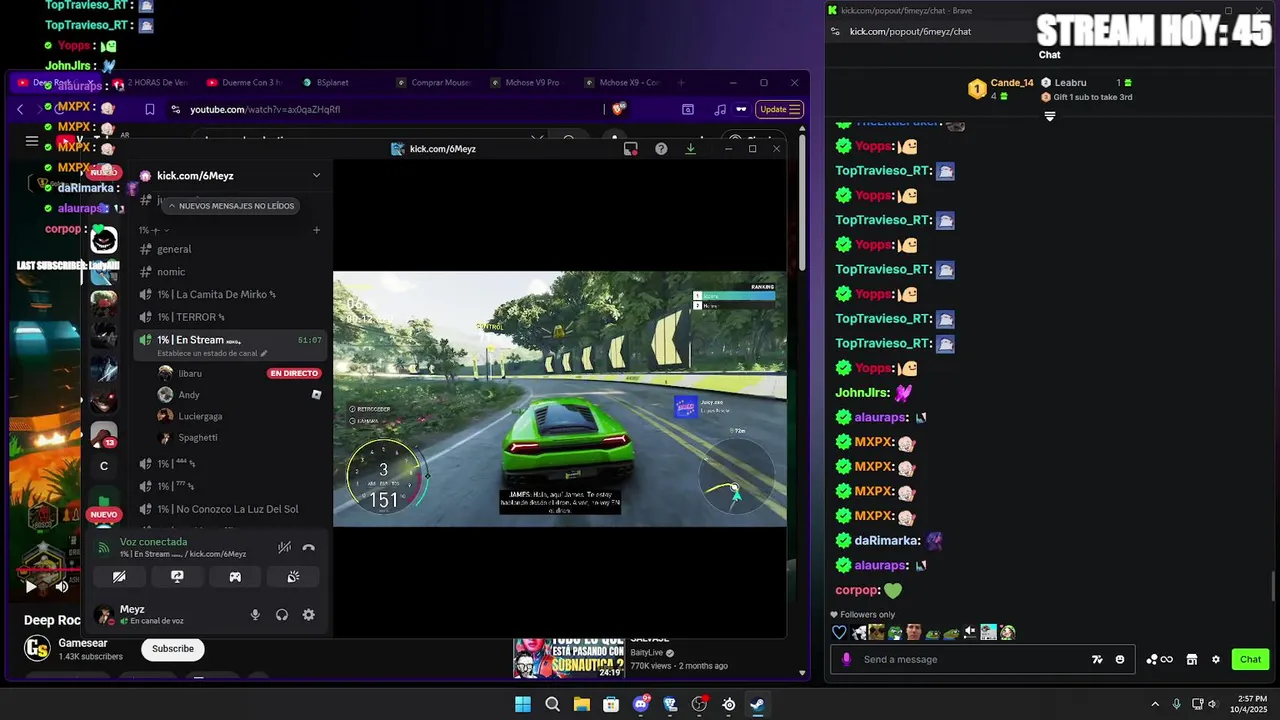The image size is (1280, 720).
Task: Click youtube.com address bar URL
Action: point(265,109)
